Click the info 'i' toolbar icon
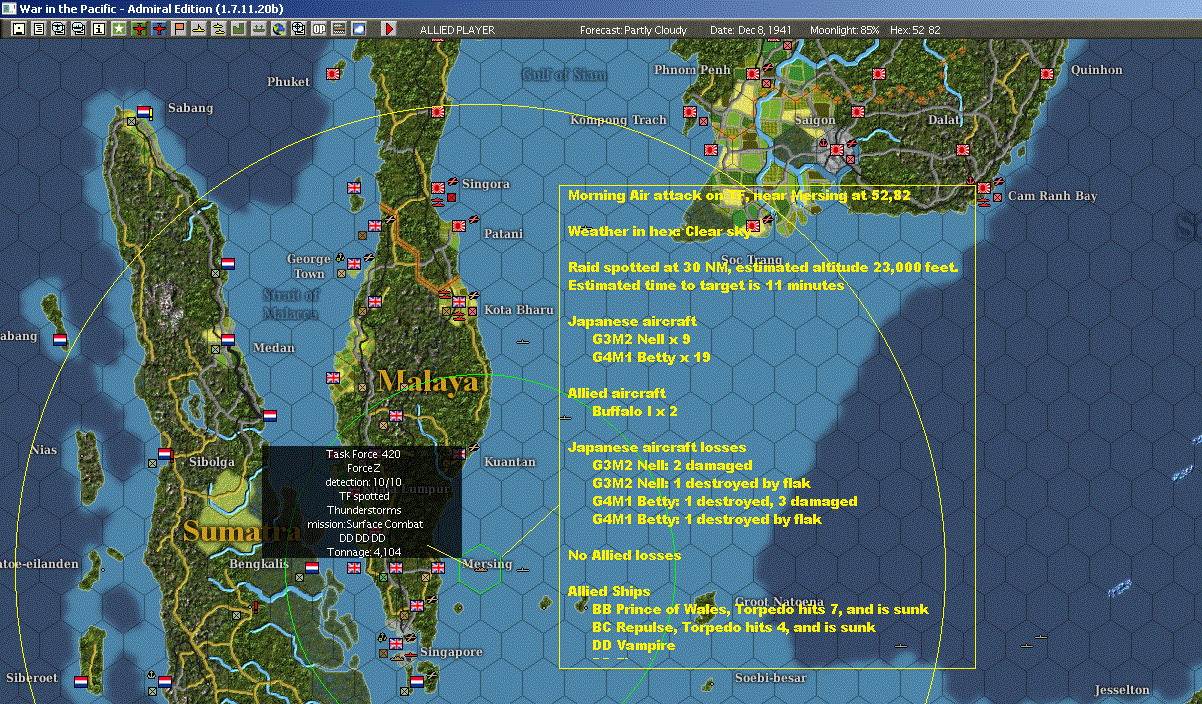 point(99,30)
